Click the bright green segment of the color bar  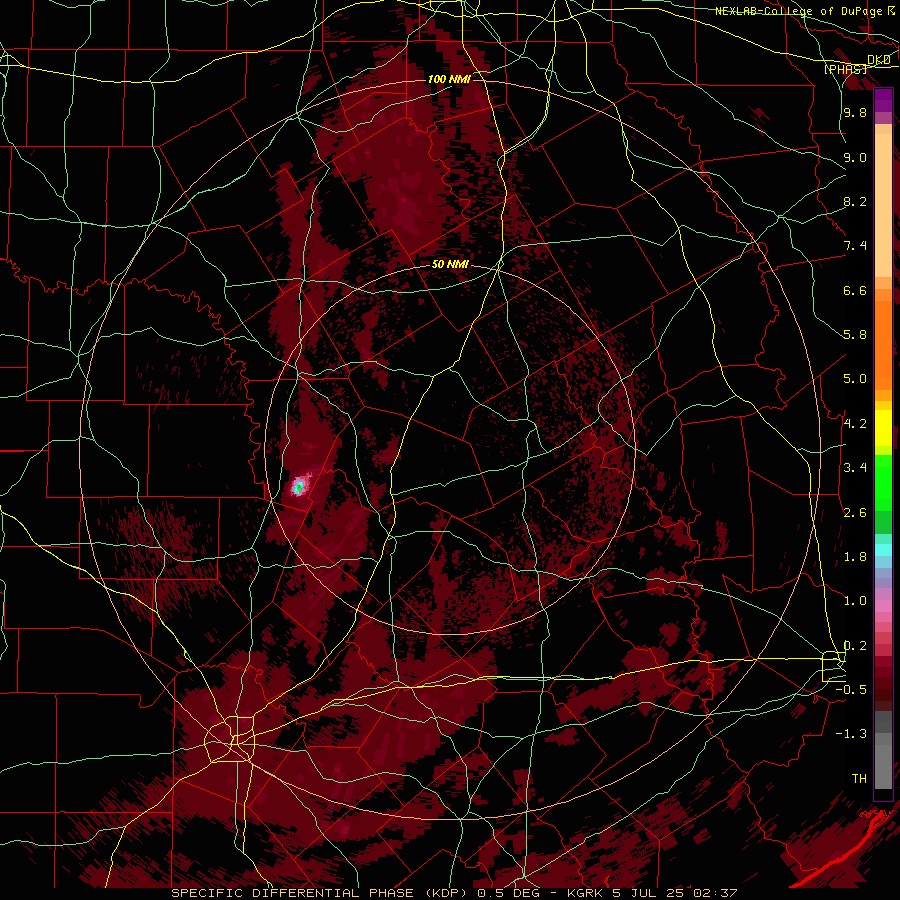(883, 482)
